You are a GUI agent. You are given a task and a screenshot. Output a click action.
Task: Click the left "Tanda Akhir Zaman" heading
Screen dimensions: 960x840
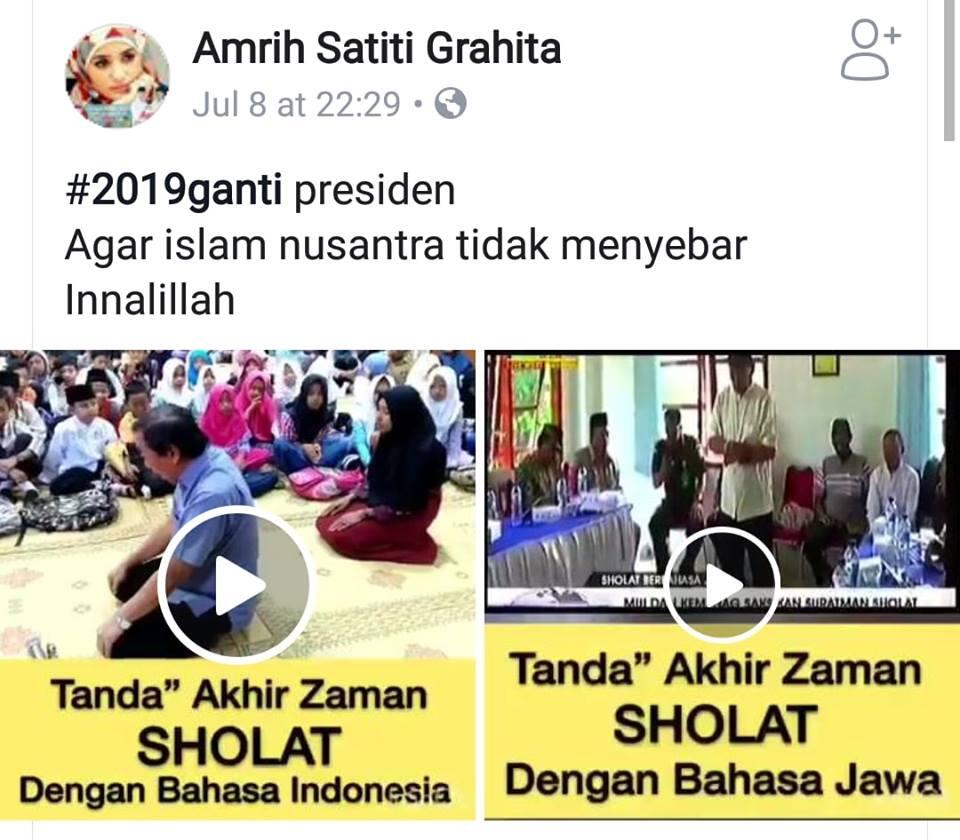[x=239, y=695]
